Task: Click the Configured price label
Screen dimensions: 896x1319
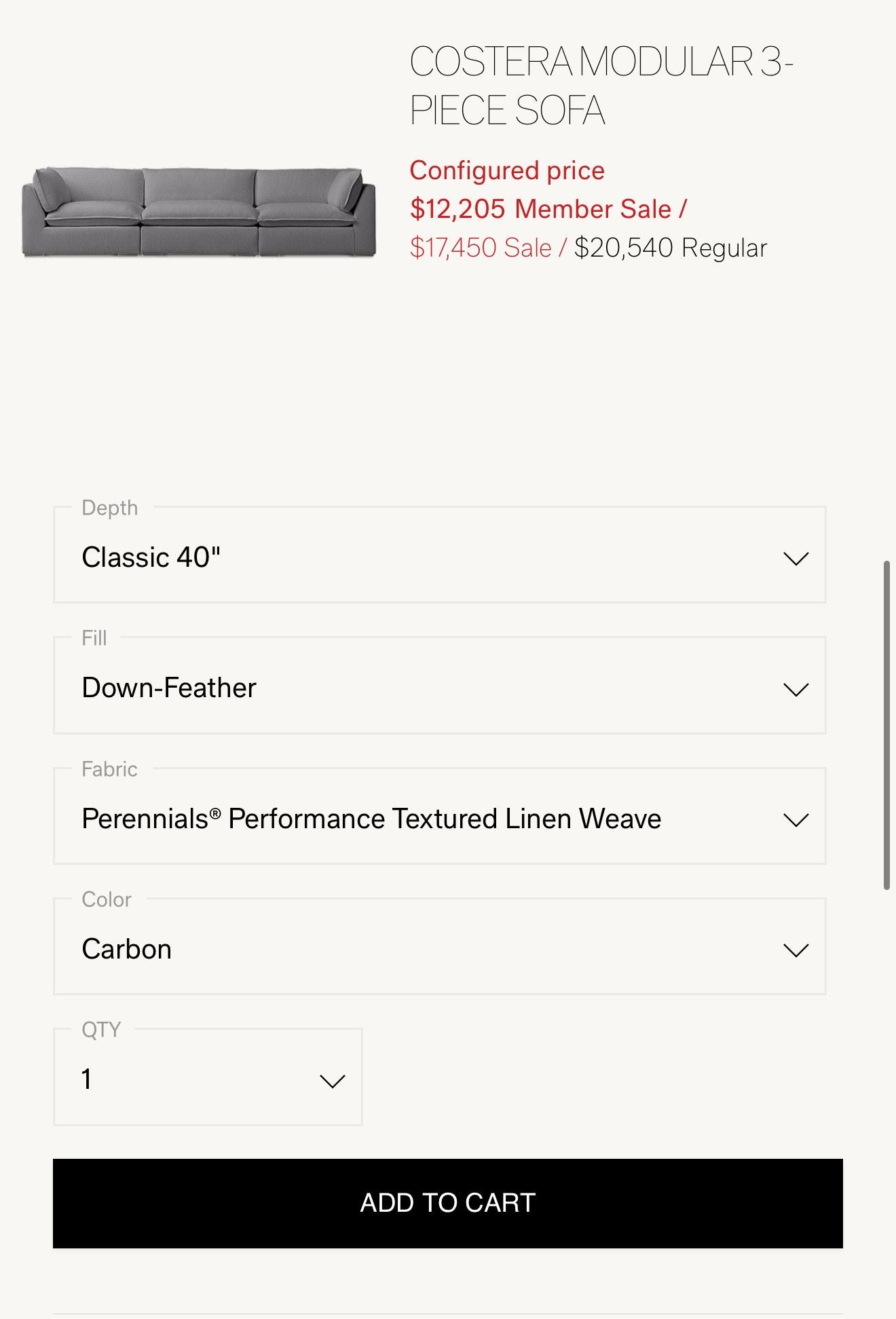Action: (x=506, y=170)
